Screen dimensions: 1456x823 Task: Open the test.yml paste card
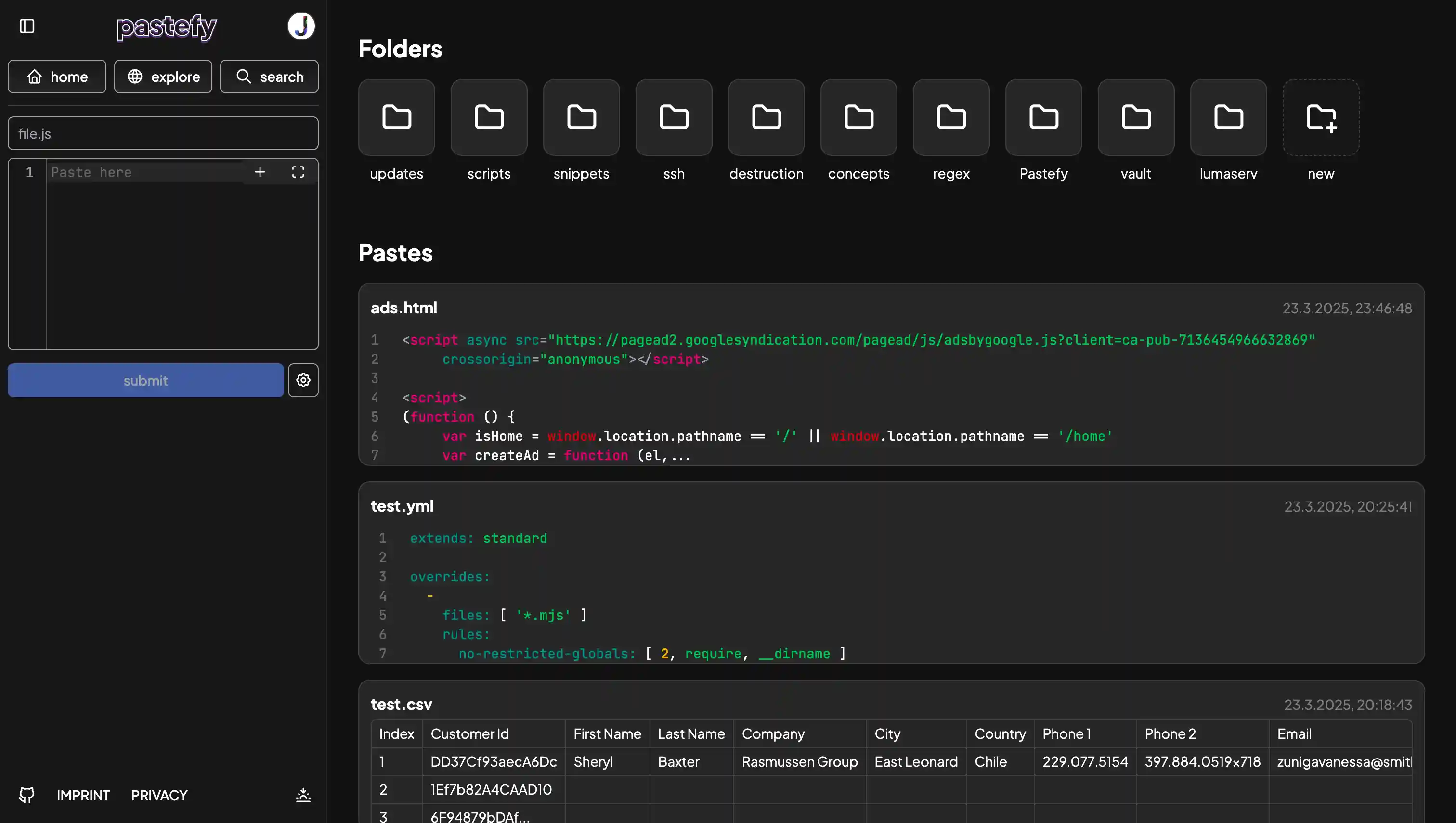402,506
